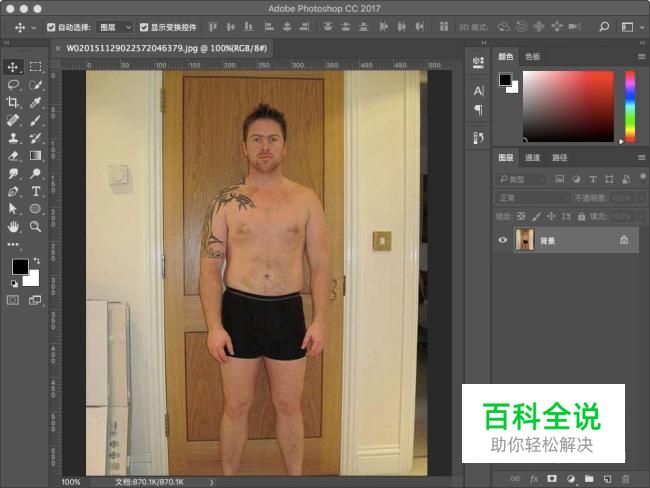Image resolution: width=650 pixels, height=488 pixels.
Task: Change the screen mode
Action: 35,300
